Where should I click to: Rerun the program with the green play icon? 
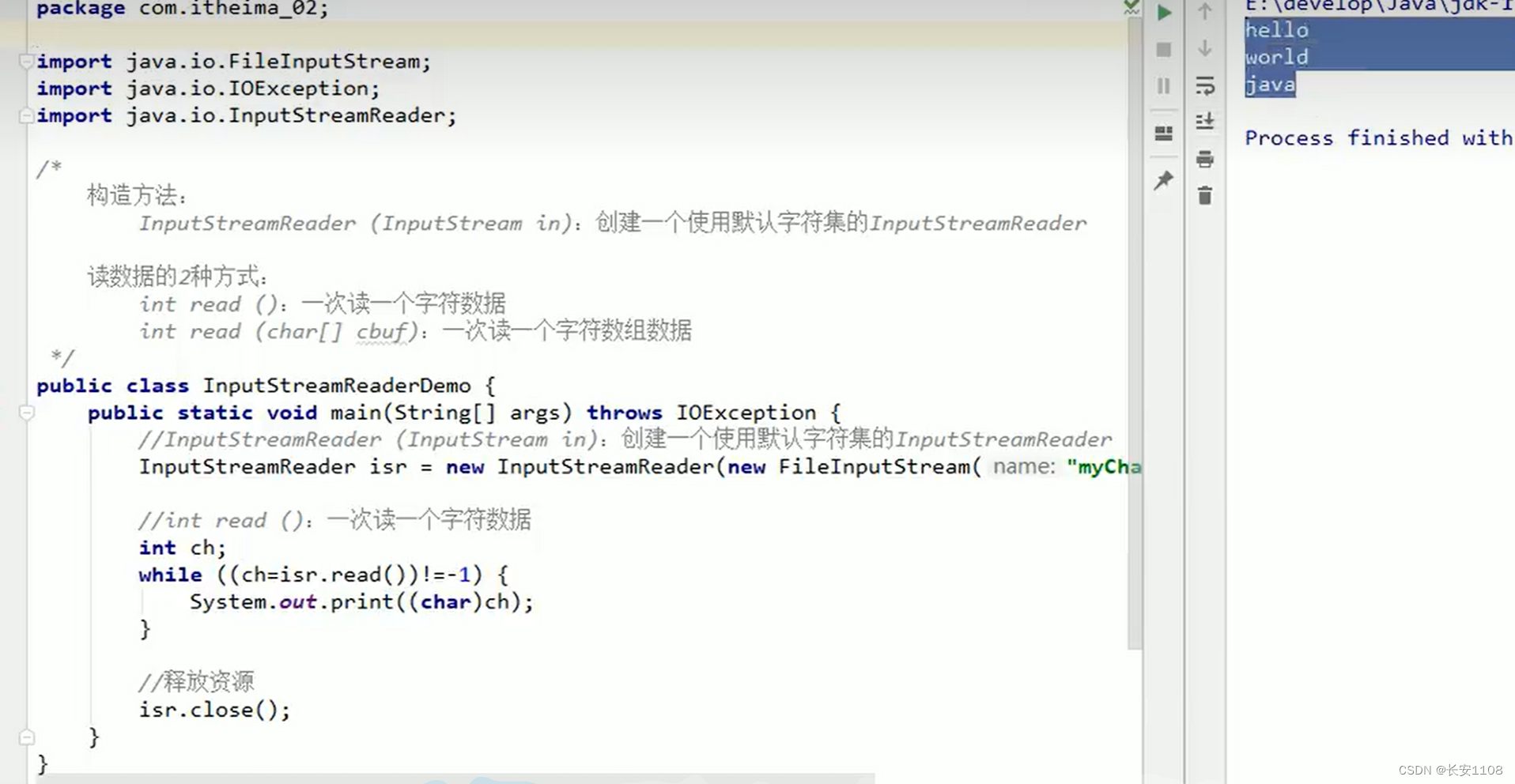pyautogui.click(x=1164, y=13)
